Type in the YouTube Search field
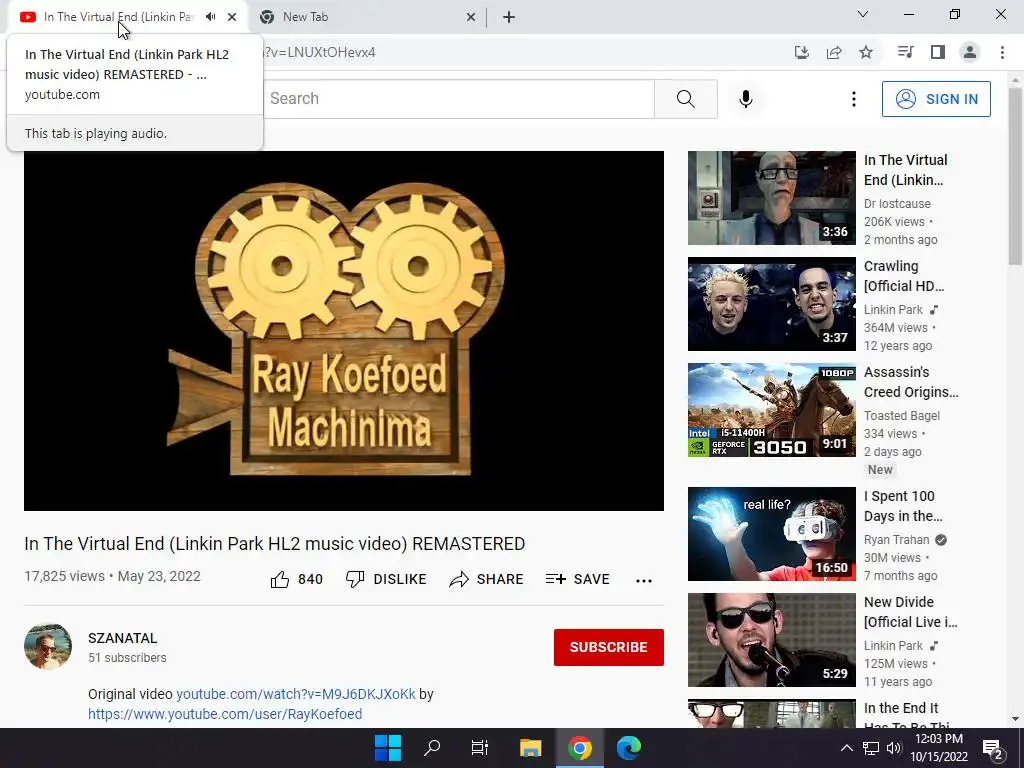Viewport: 1024px width, 768px height. [457, 99]
